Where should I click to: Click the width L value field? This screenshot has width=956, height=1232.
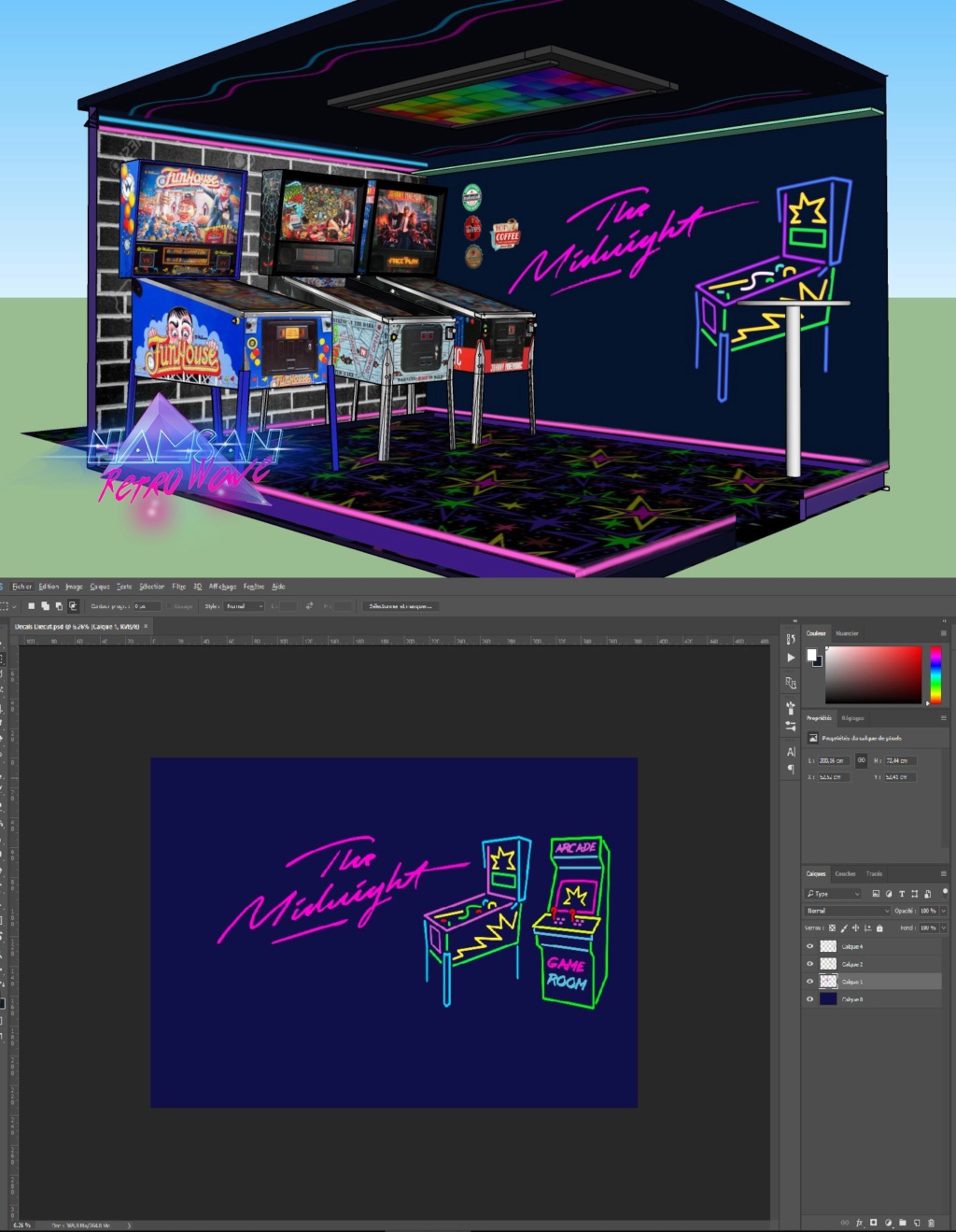click(833, 760)
